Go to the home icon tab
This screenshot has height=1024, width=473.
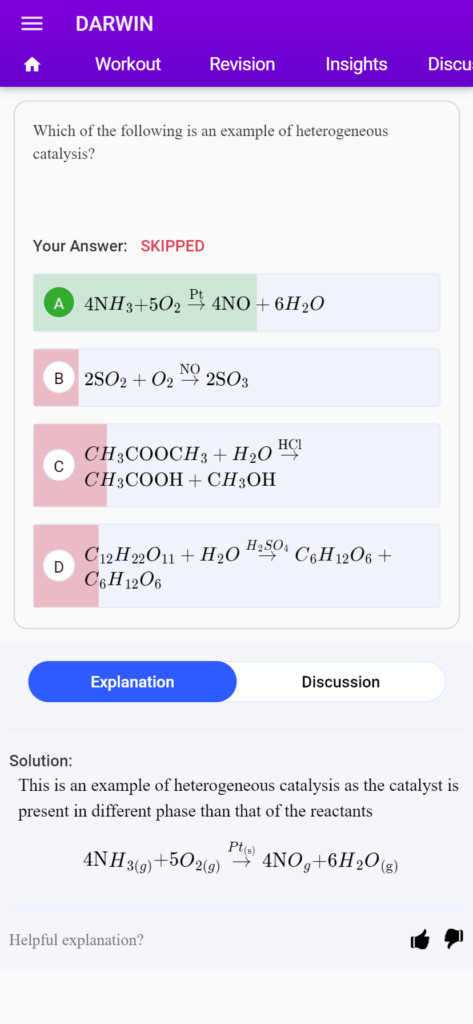32,65
